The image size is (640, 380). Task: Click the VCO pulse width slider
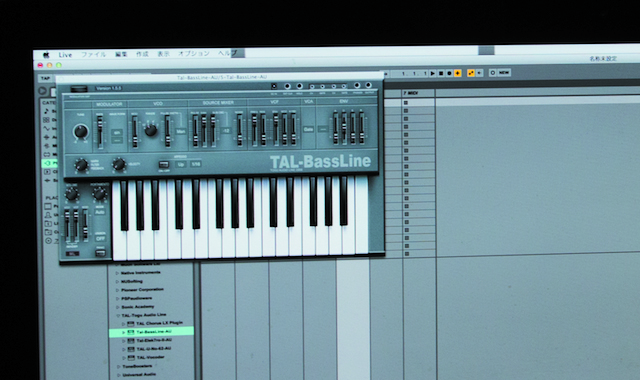point(167,131)
